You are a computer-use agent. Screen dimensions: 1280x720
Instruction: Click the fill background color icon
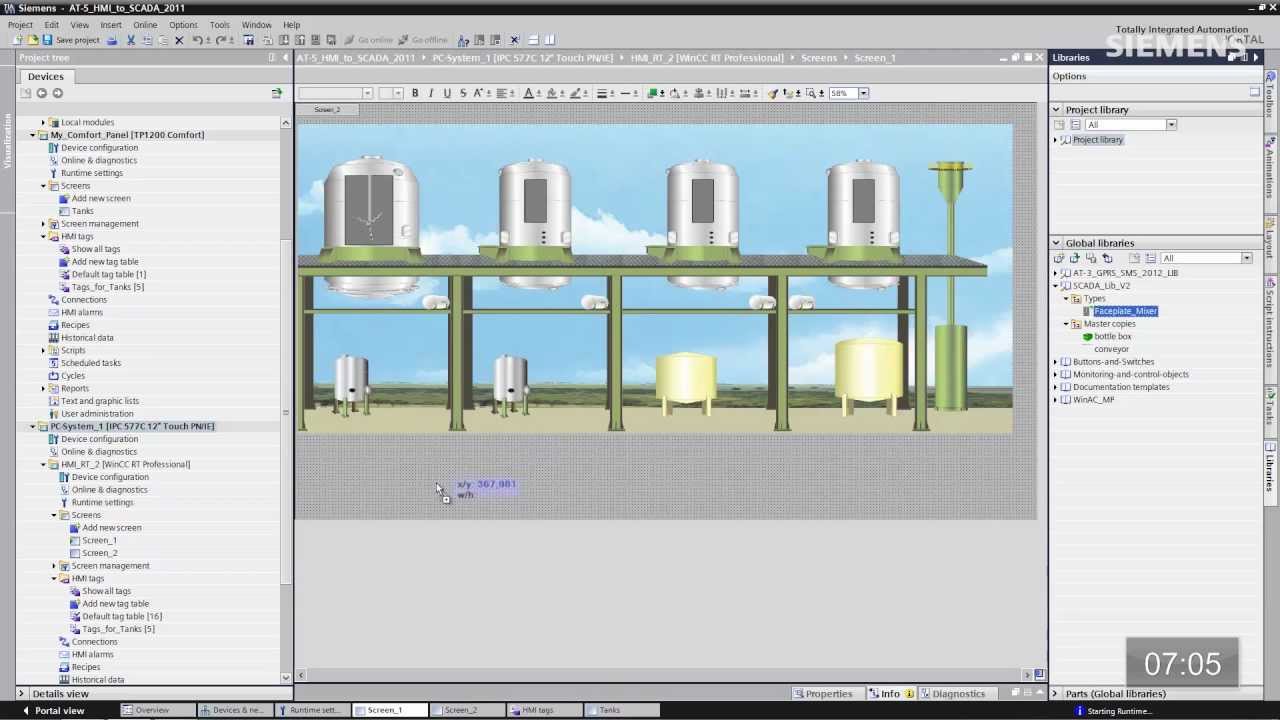click(x=551, y=93)
